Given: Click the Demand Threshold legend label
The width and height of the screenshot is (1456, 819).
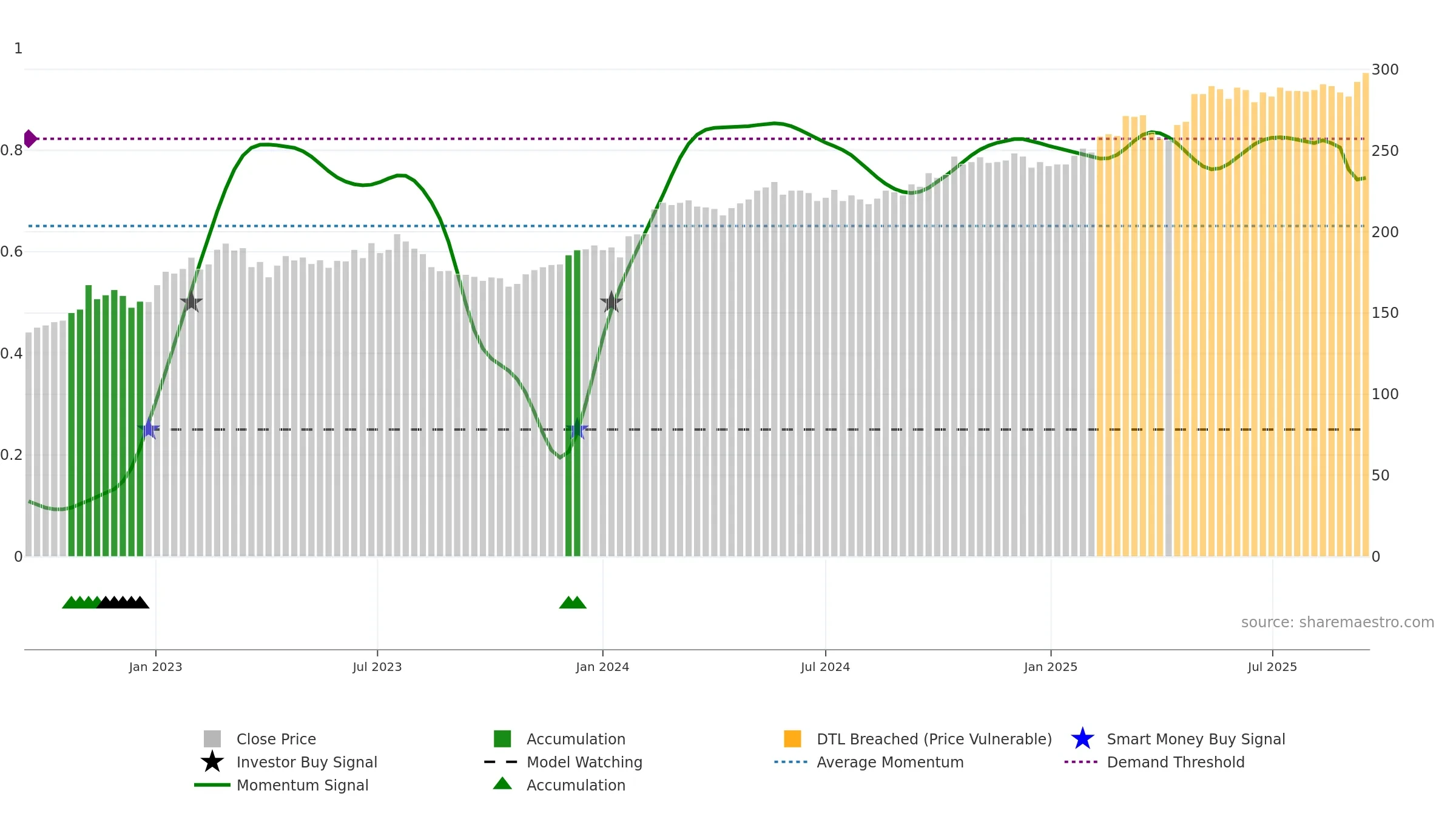Looking at the screenshot, I should 1176,762.
